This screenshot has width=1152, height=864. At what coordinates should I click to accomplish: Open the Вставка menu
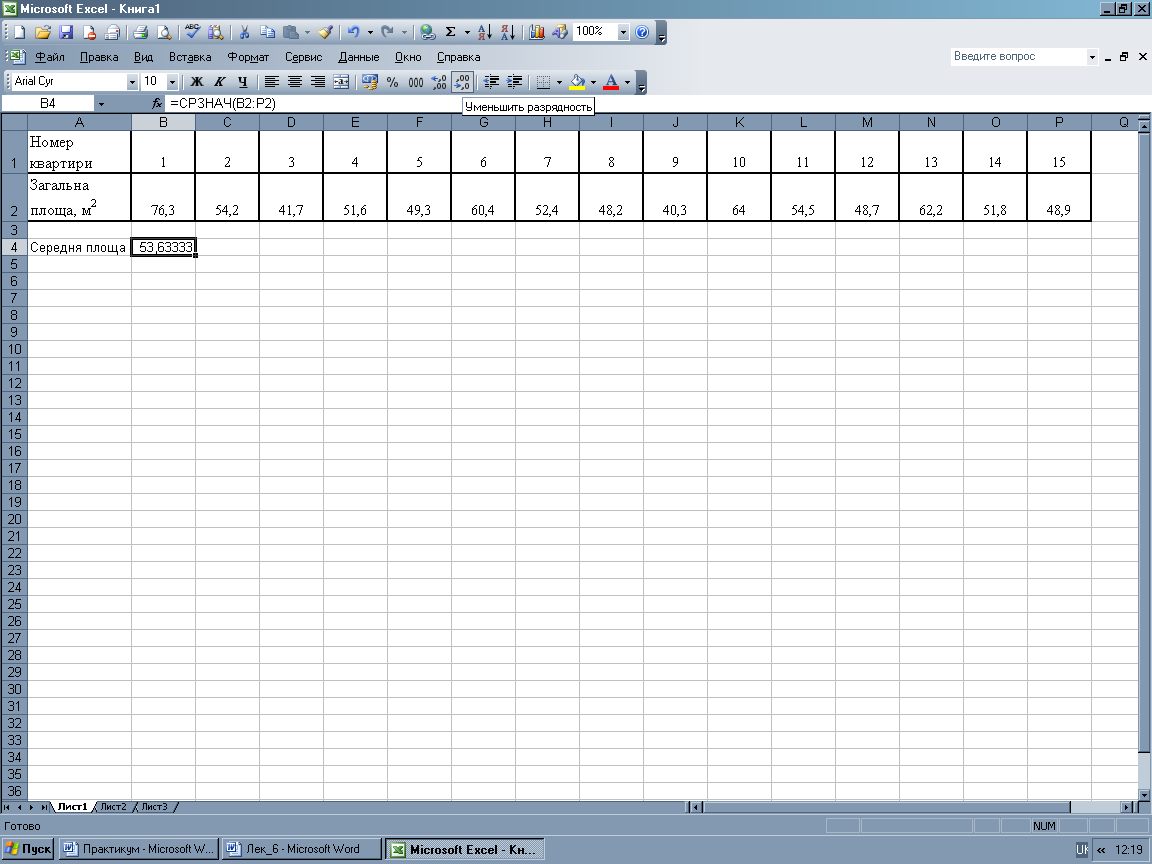(x=190, y=57)
